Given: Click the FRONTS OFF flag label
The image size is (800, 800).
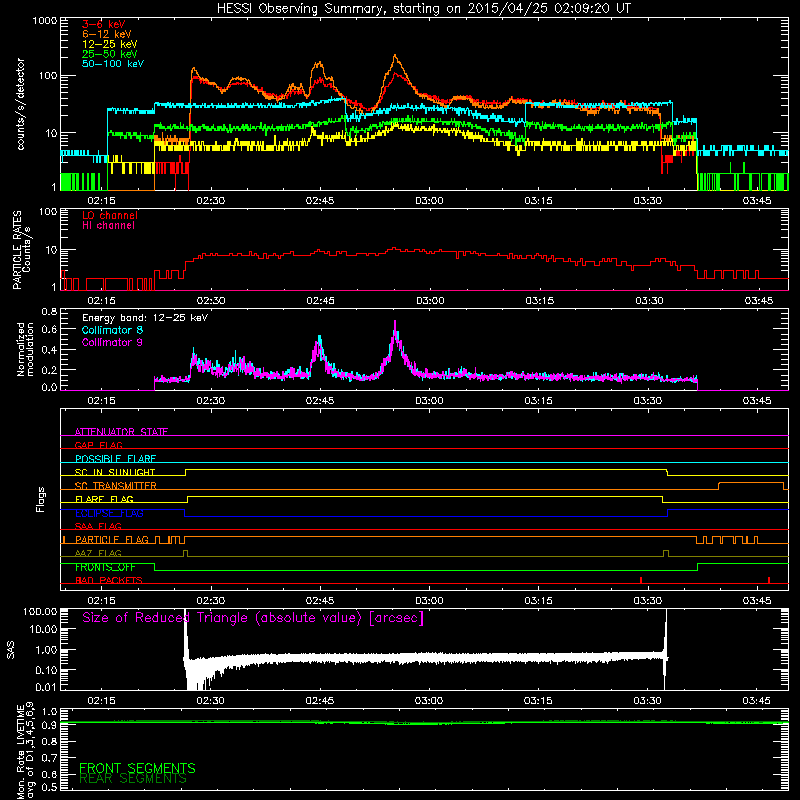Looking at the screenshot, I should click(105, 567).
